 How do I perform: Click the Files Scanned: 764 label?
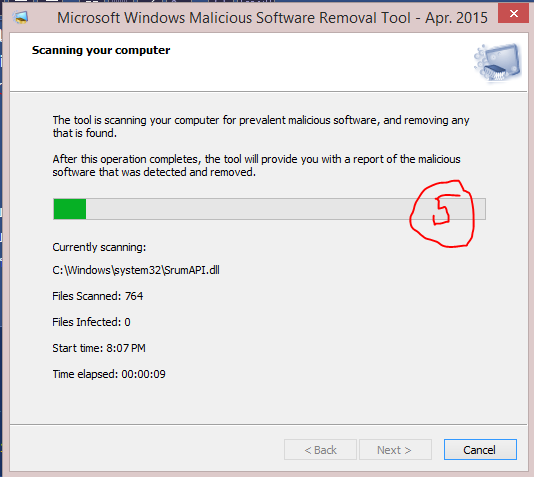98,296
